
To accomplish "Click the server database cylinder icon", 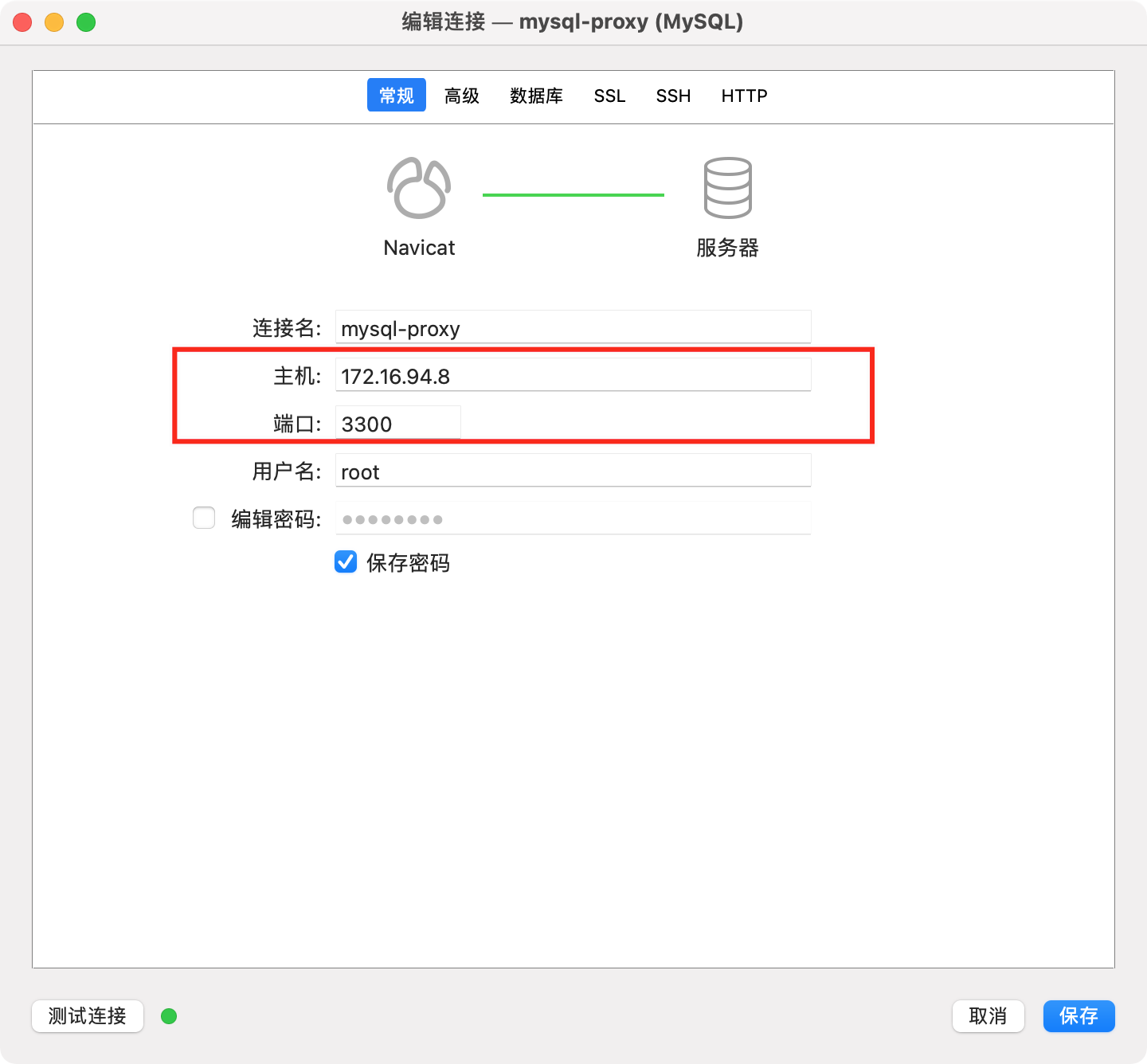I will point(727,188).
